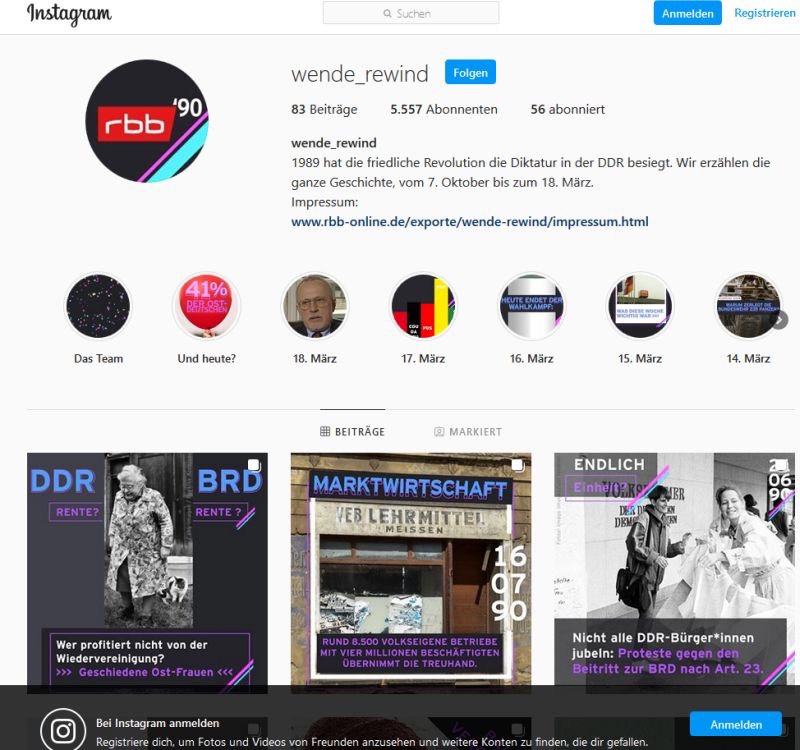Open the Registrieren link
Image resolution: width=800 pixels, height=750 pixels.
point(765,13)
